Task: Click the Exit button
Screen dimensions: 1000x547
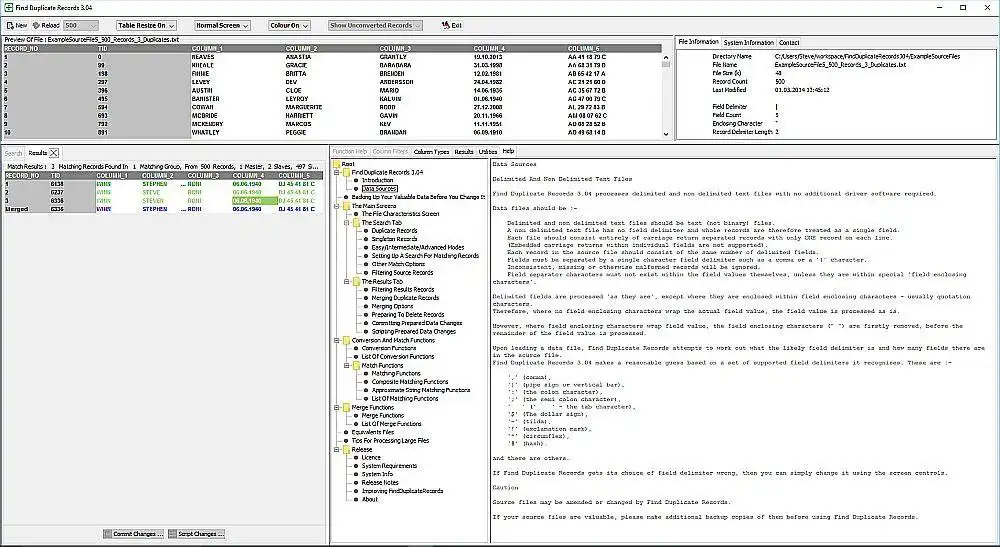Action: pos(452,26)
